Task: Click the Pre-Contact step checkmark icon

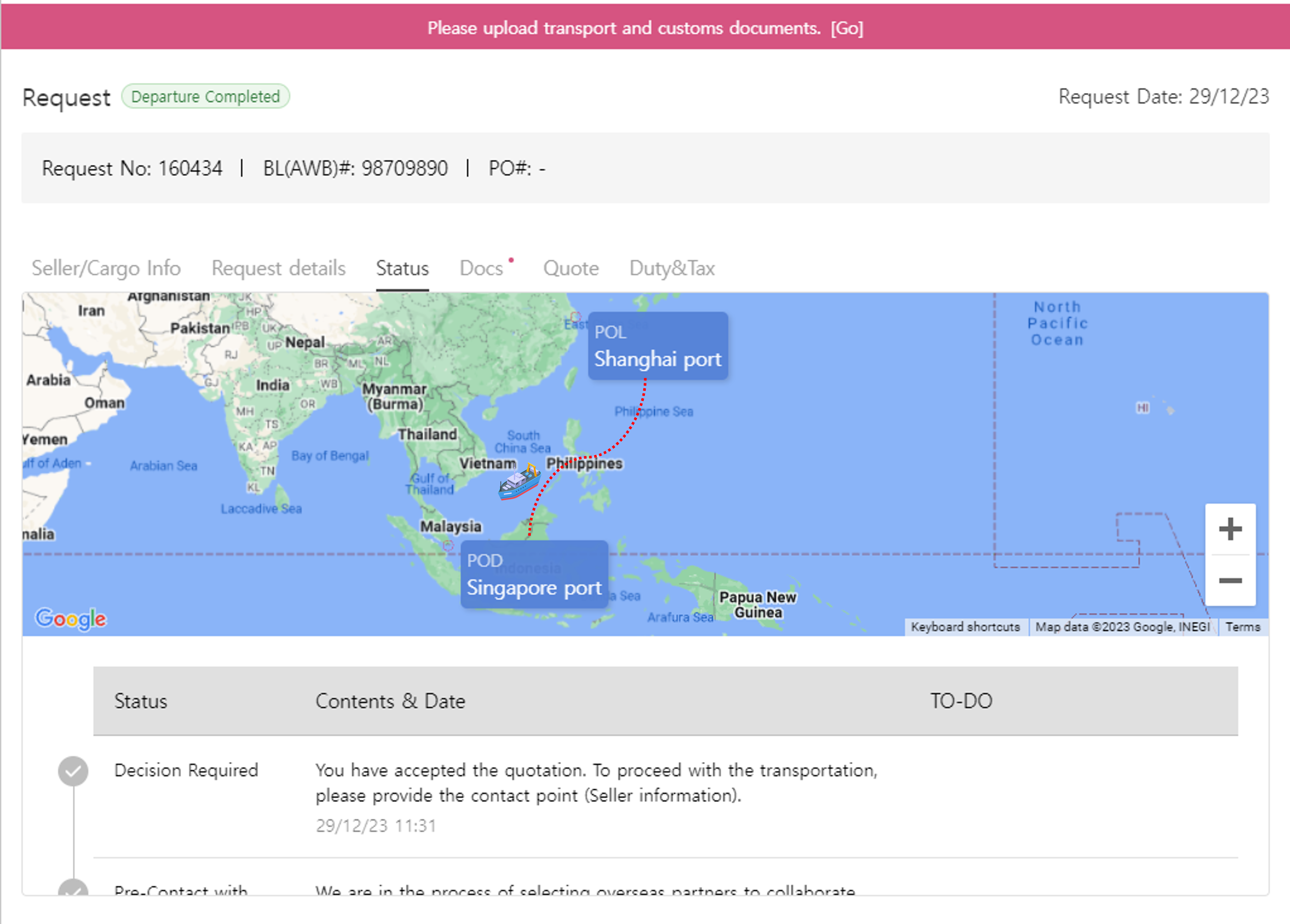Action: tap(74, 888)
